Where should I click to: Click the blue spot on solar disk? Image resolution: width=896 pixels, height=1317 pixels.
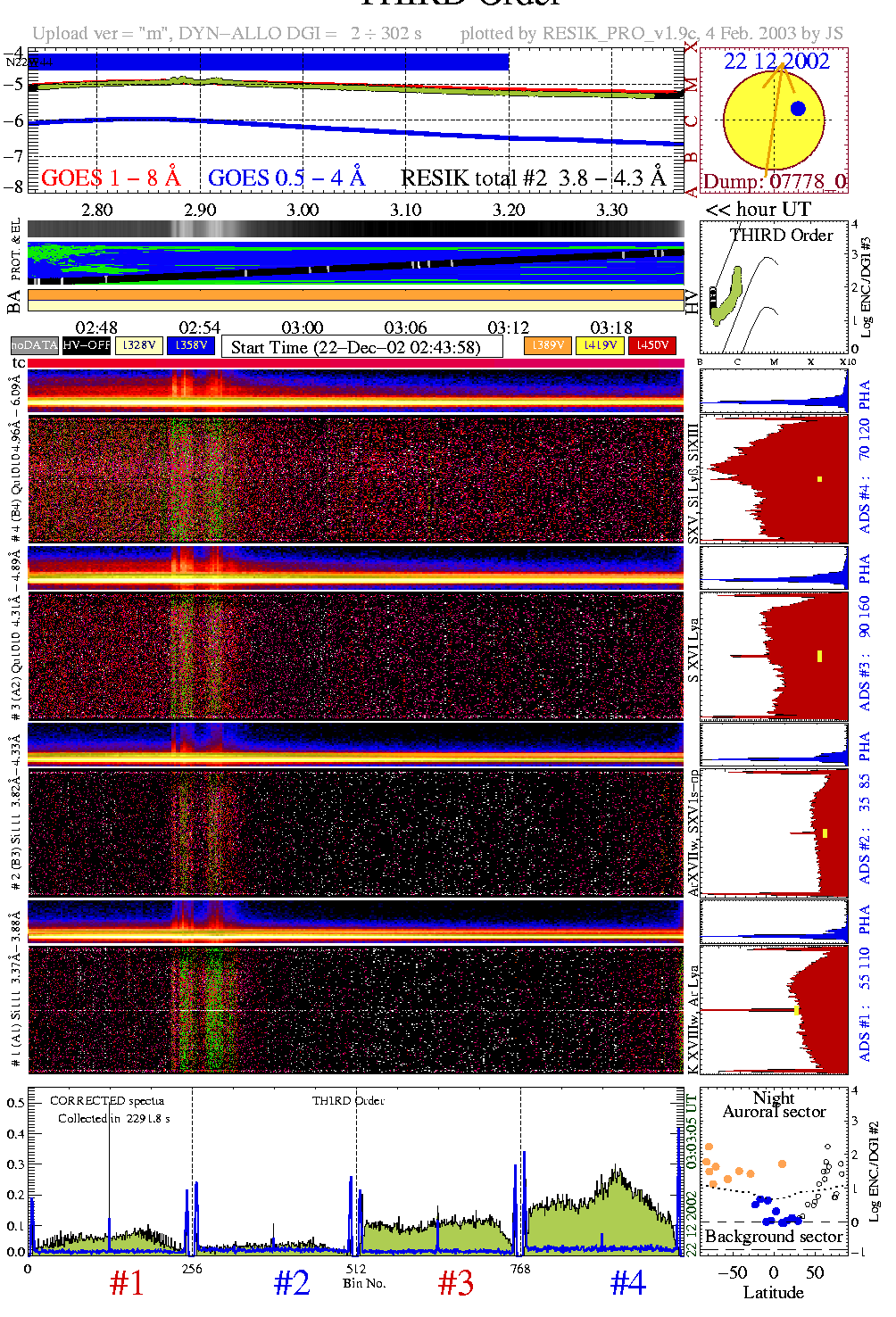click(x=798, y=109)
